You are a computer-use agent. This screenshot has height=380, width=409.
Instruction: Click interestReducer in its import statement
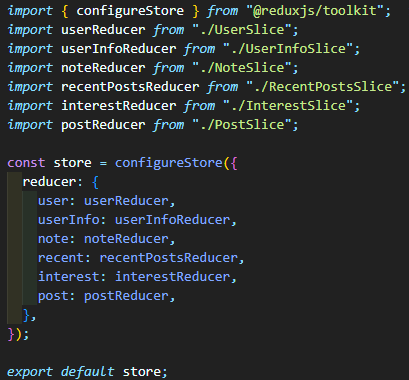[119, 106]
